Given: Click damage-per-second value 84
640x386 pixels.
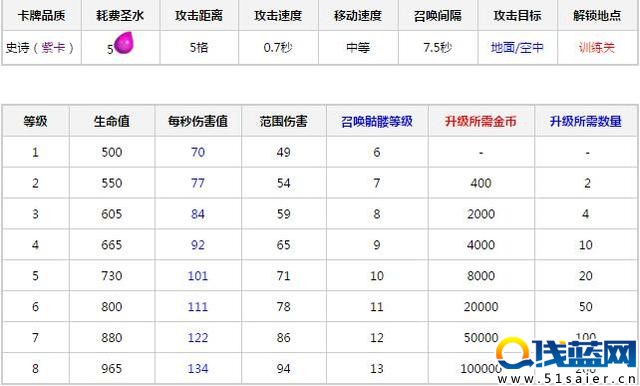Looking at the screenshot, I should tap(198, 214).
